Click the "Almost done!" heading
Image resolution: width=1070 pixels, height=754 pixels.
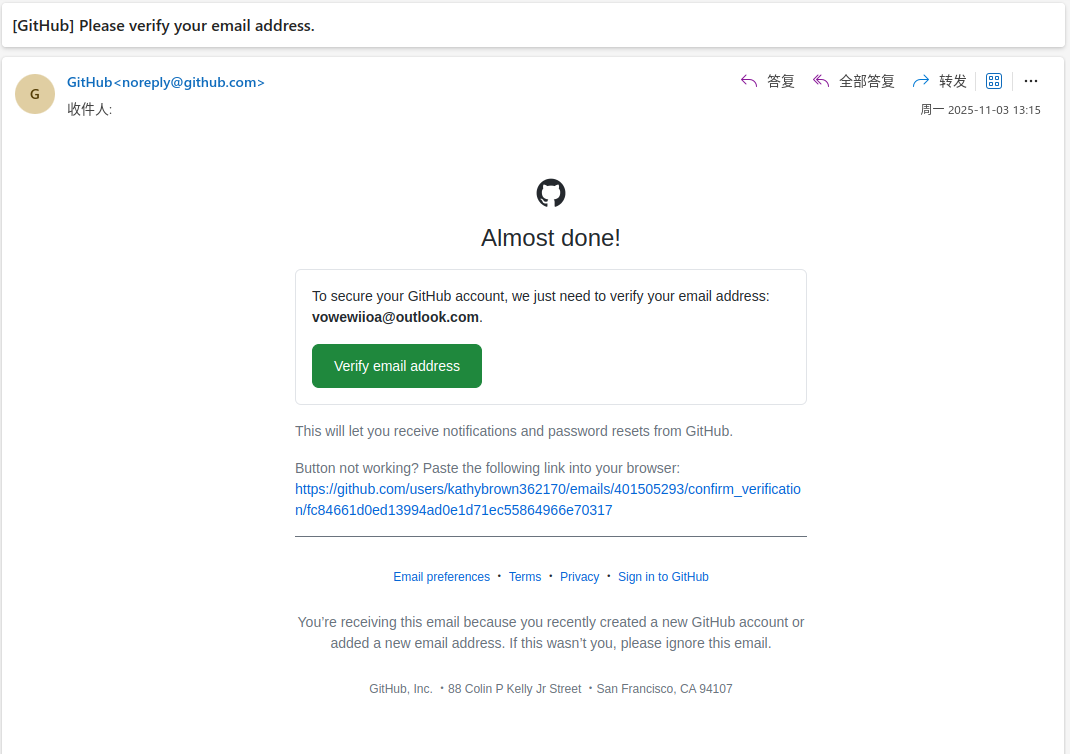pos(551,238)
